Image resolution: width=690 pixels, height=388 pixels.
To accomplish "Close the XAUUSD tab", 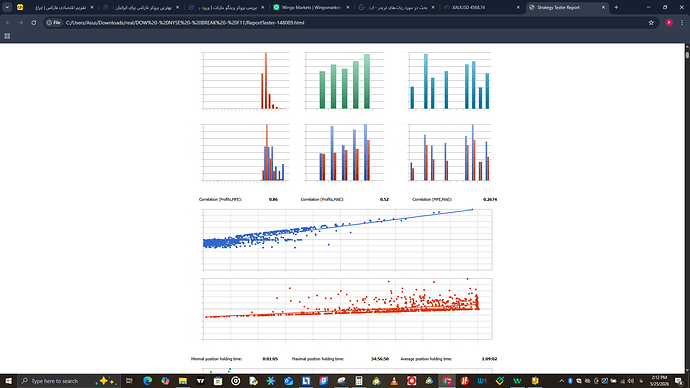I will (518, 7).
